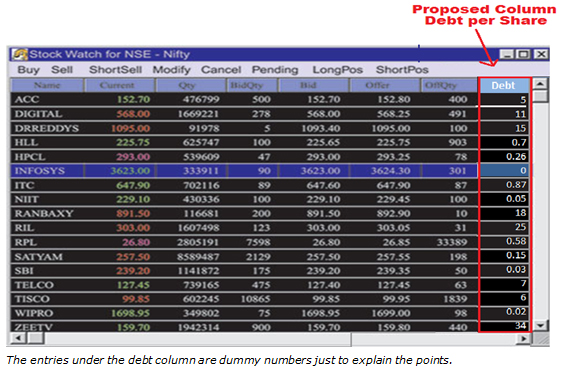Minimize the Stock Watch window

(x=506, y=54)
